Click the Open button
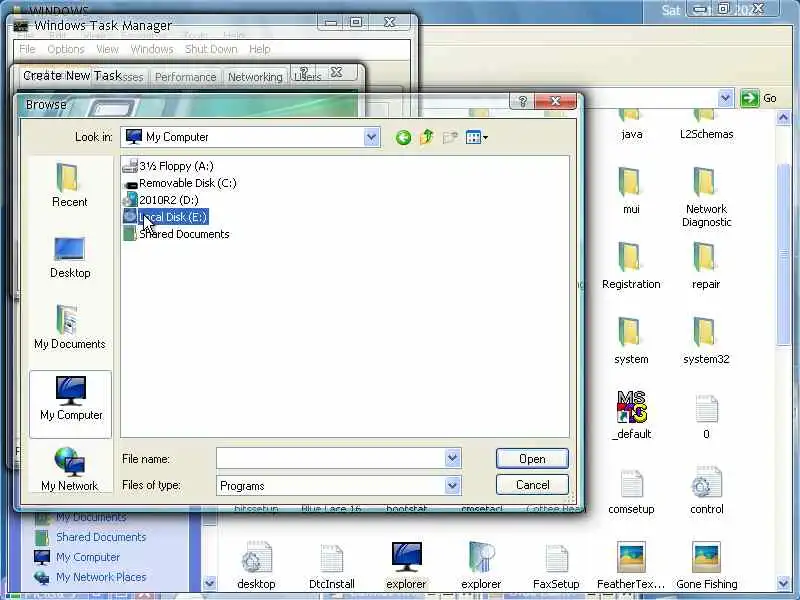The image size is (800, 600). click(532, 459)
